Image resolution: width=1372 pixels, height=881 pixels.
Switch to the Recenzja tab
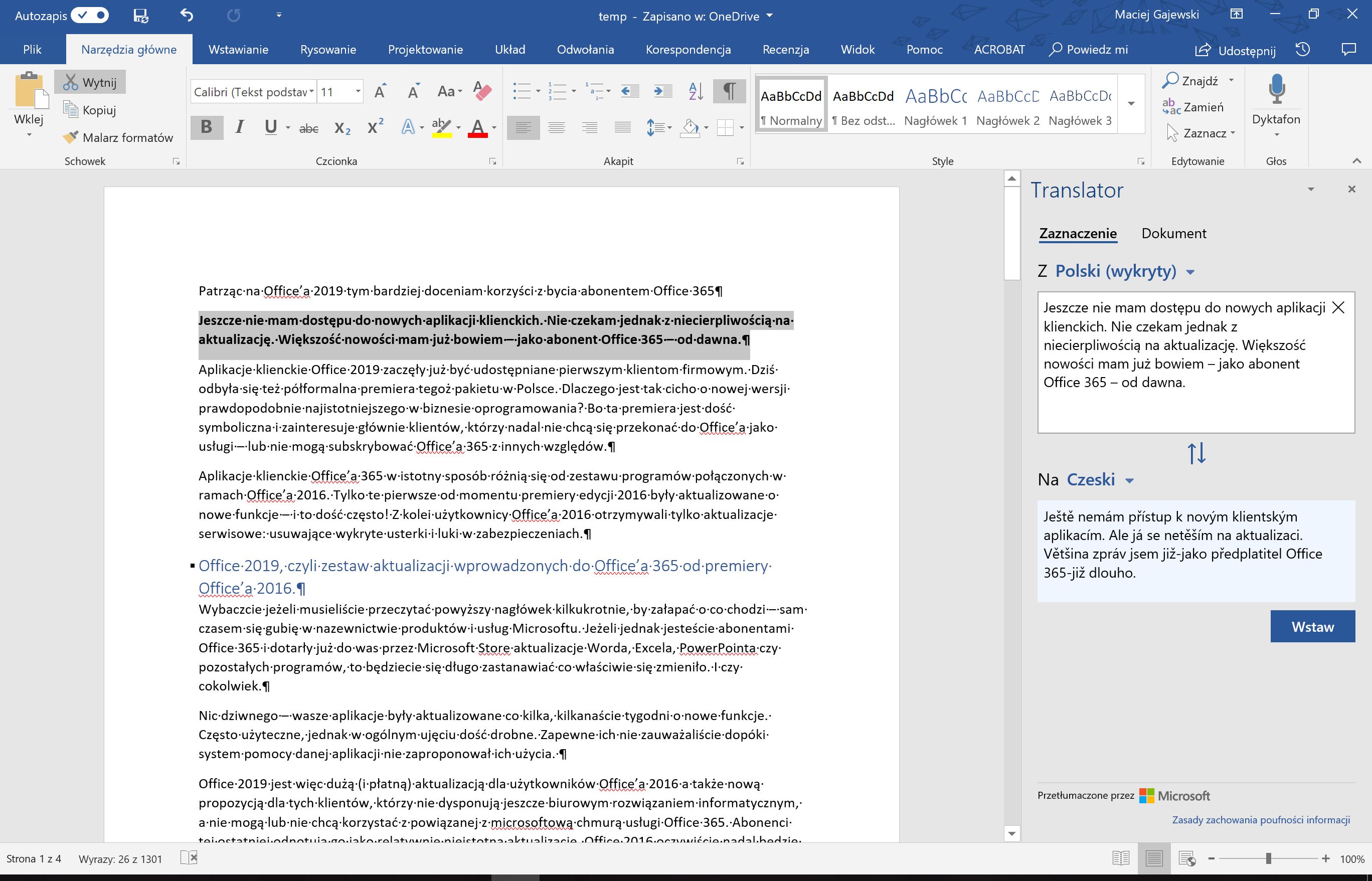click(786, 49)
